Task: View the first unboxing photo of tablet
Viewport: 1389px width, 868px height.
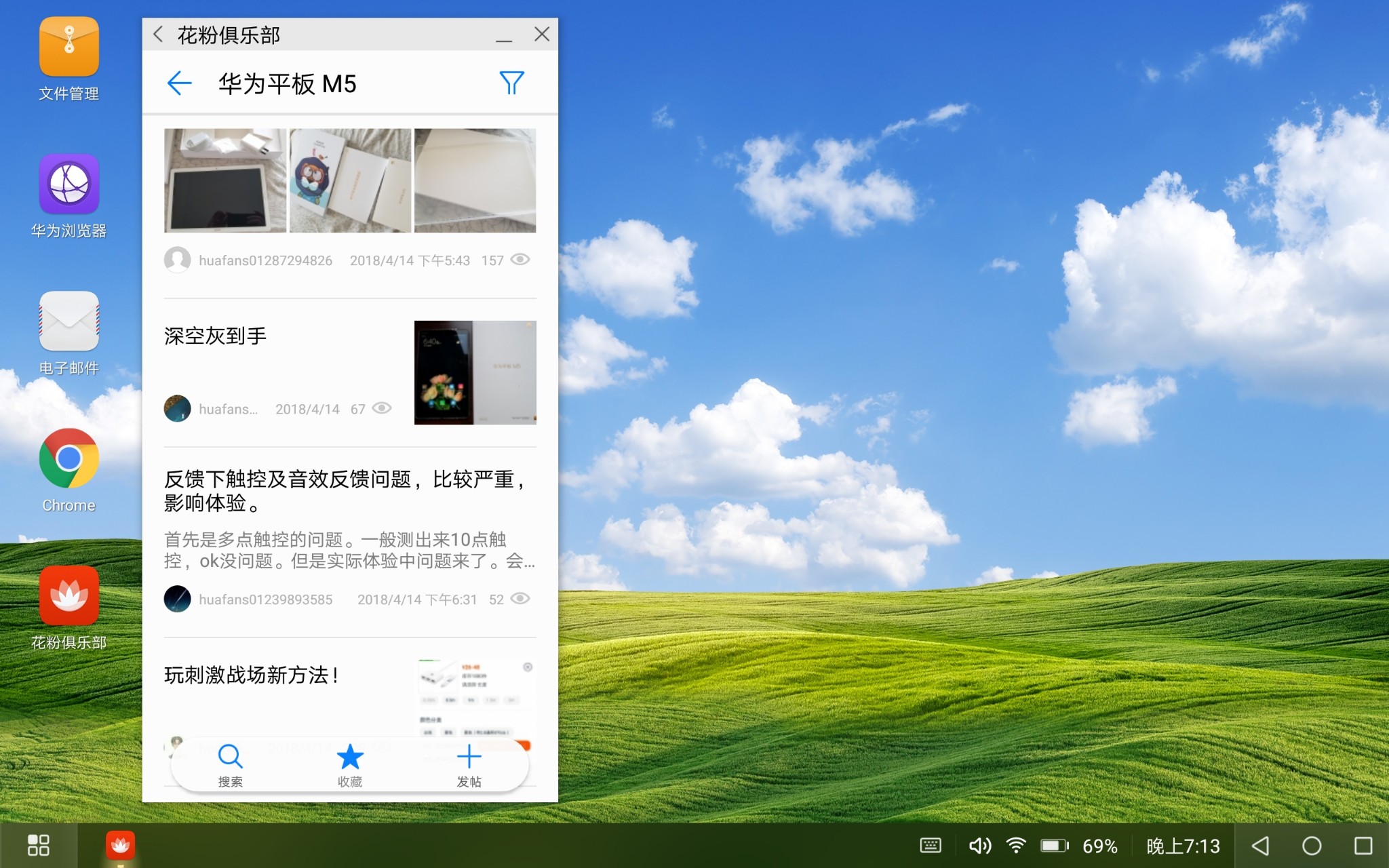Action: coord(225,180)
